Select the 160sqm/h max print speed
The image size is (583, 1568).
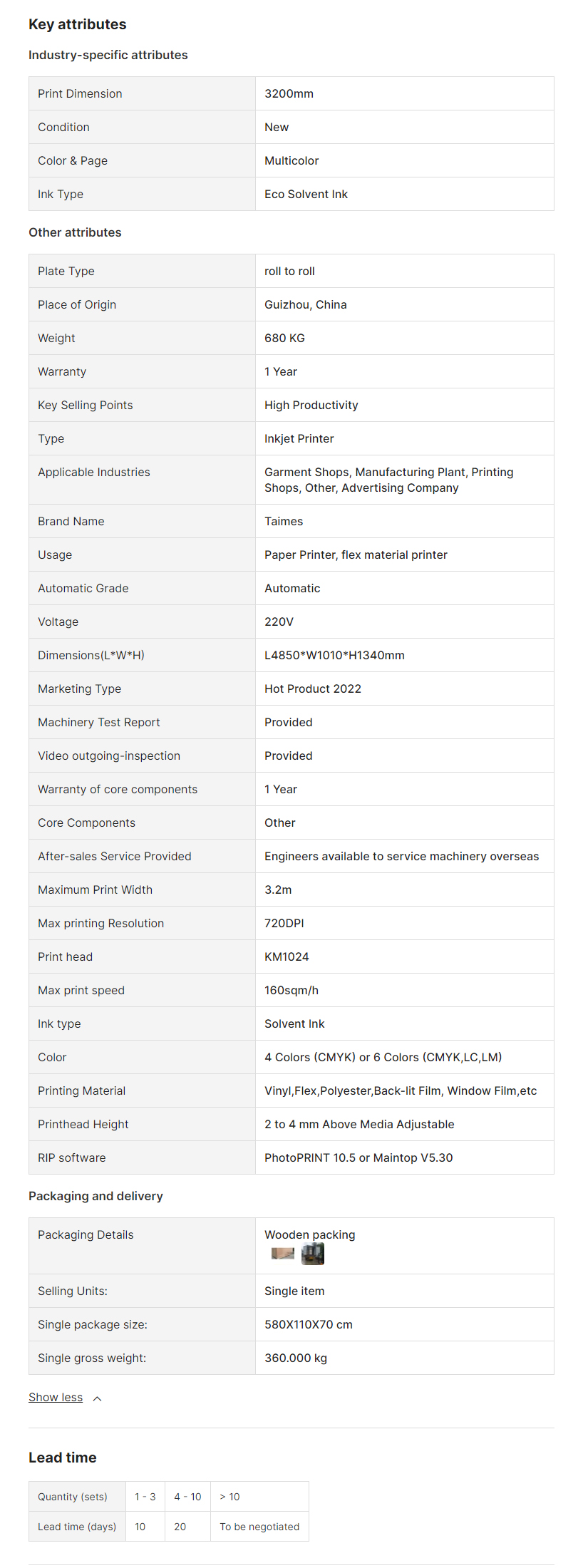[291, 990]
